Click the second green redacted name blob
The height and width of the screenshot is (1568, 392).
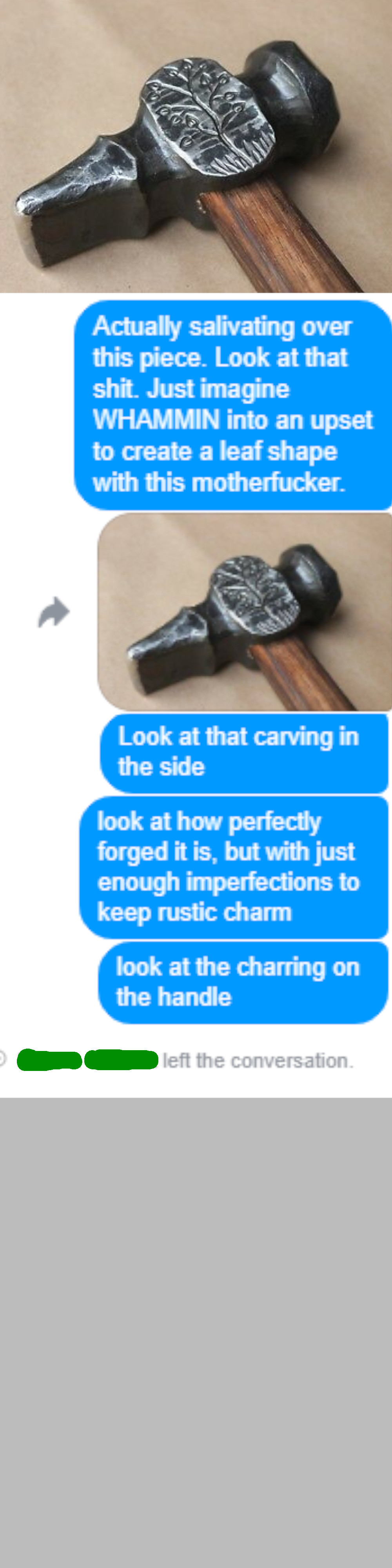pyautogui.click(x=121, y=1059)
